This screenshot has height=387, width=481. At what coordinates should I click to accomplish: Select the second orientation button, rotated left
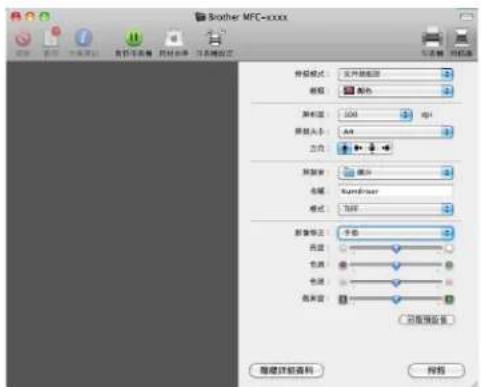358,148
